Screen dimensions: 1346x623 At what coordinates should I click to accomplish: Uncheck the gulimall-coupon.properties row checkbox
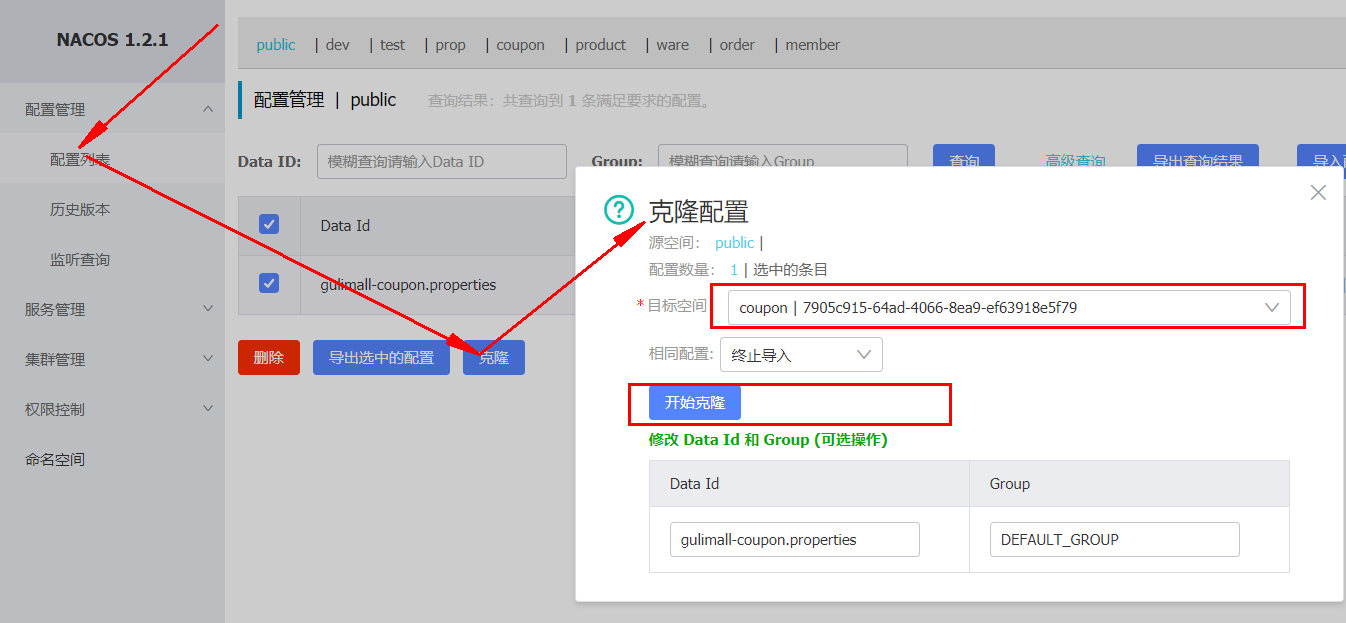coord(269,284)
